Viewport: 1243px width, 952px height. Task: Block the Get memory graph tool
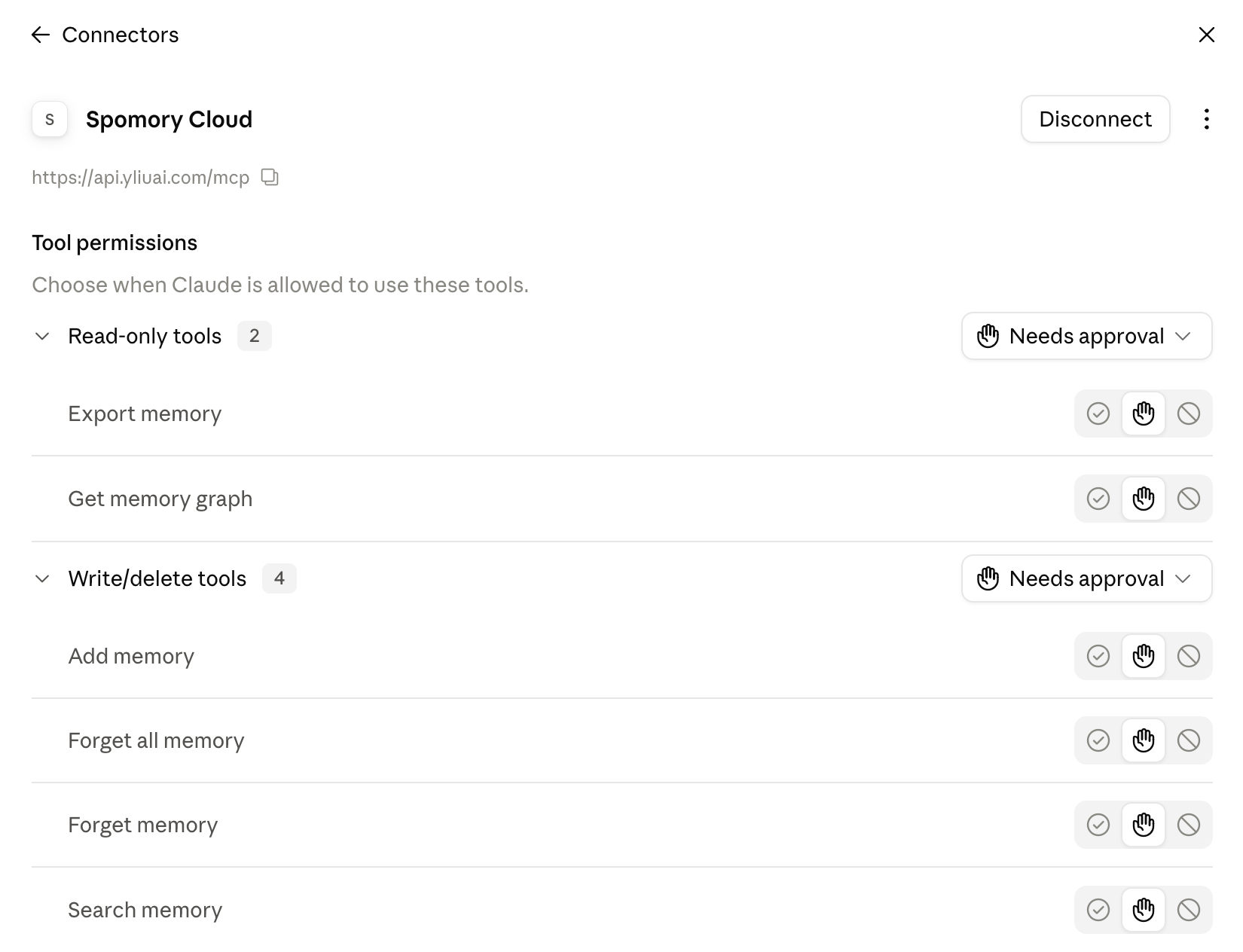[1189, 499]
